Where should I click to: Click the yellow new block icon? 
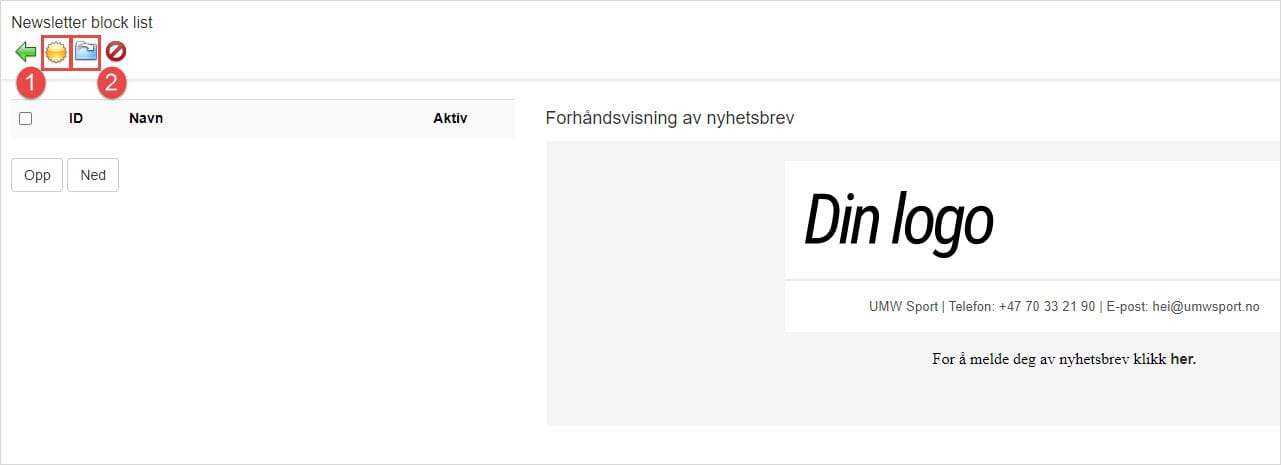pyautogui.click(x=56, y=52)
